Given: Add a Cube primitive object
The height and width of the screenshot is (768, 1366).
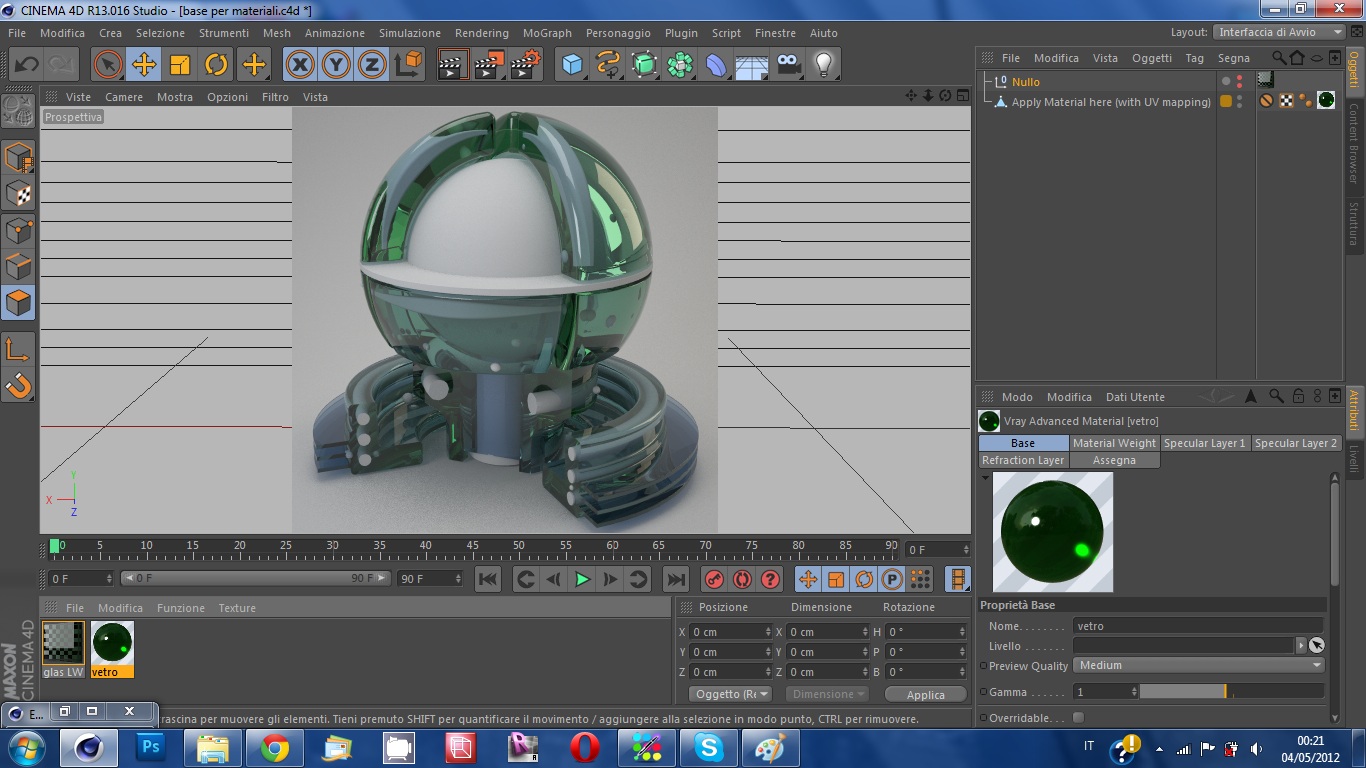Looking at the screenshot, I should coord(572,65).
